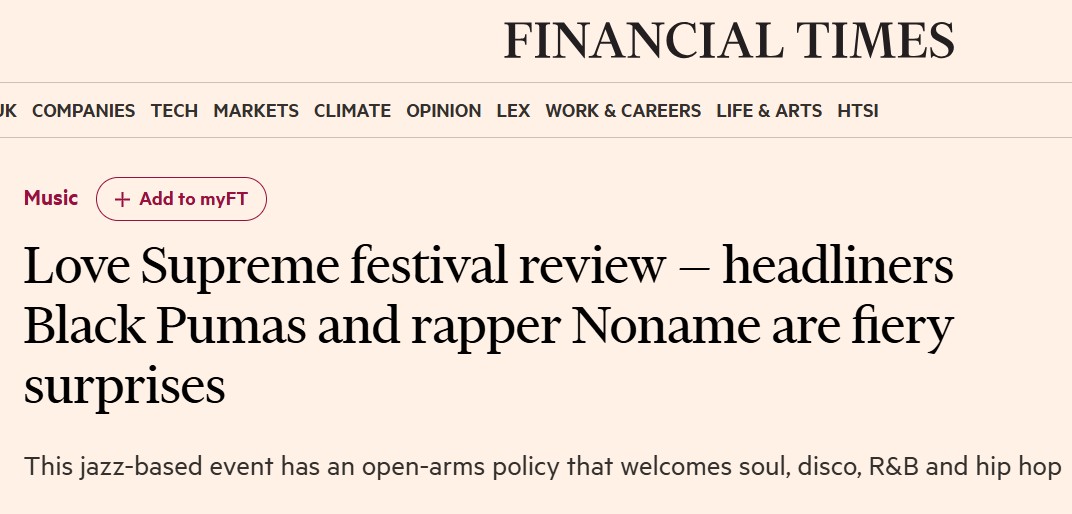The width and height of the screenshot is (1072, 514).
Task: Go to the Financial Times homepage logo
Action: (729, 41)
